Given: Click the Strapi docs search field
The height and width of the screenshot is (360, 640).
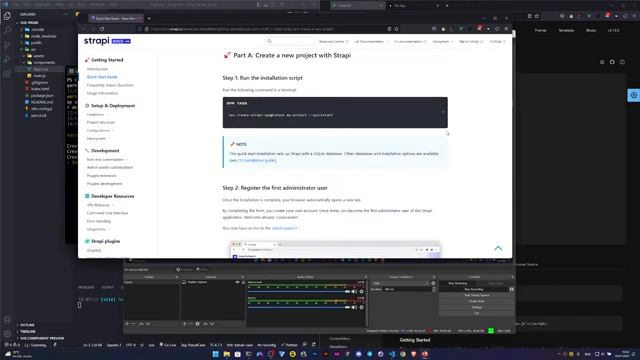Looking at the screenshot, I should coord(291,41).
